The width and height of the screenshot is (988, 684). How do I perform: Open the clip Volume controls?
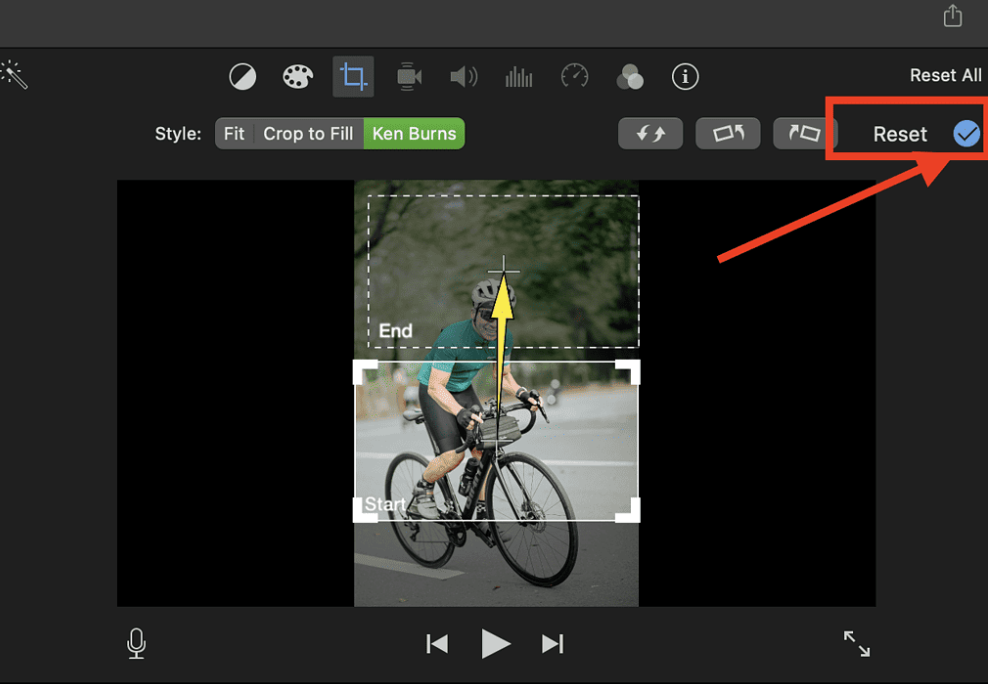click(463, 76)
